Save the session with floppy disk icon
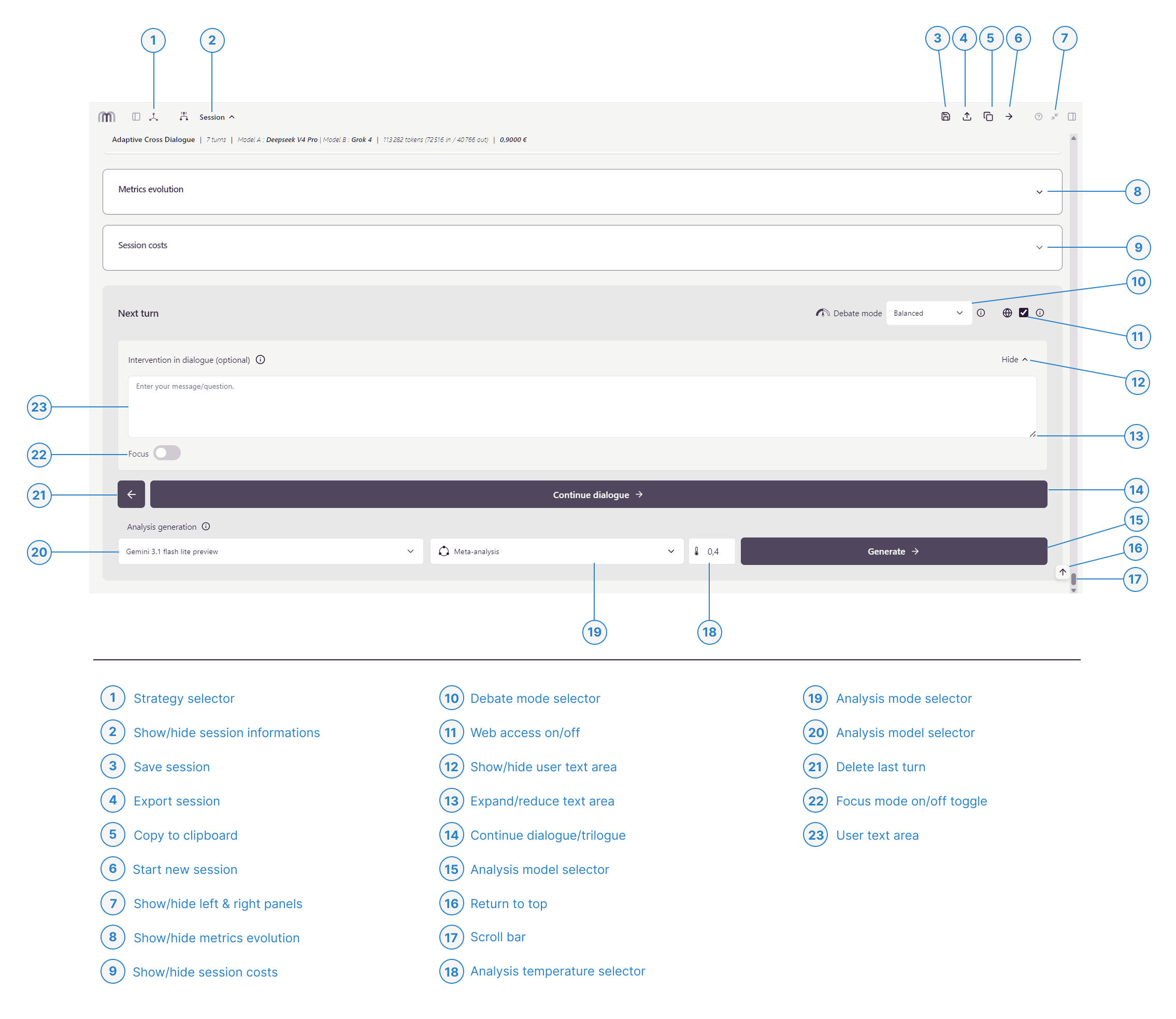Viewport: 1176px width, 1019px height. pos(945,117)
